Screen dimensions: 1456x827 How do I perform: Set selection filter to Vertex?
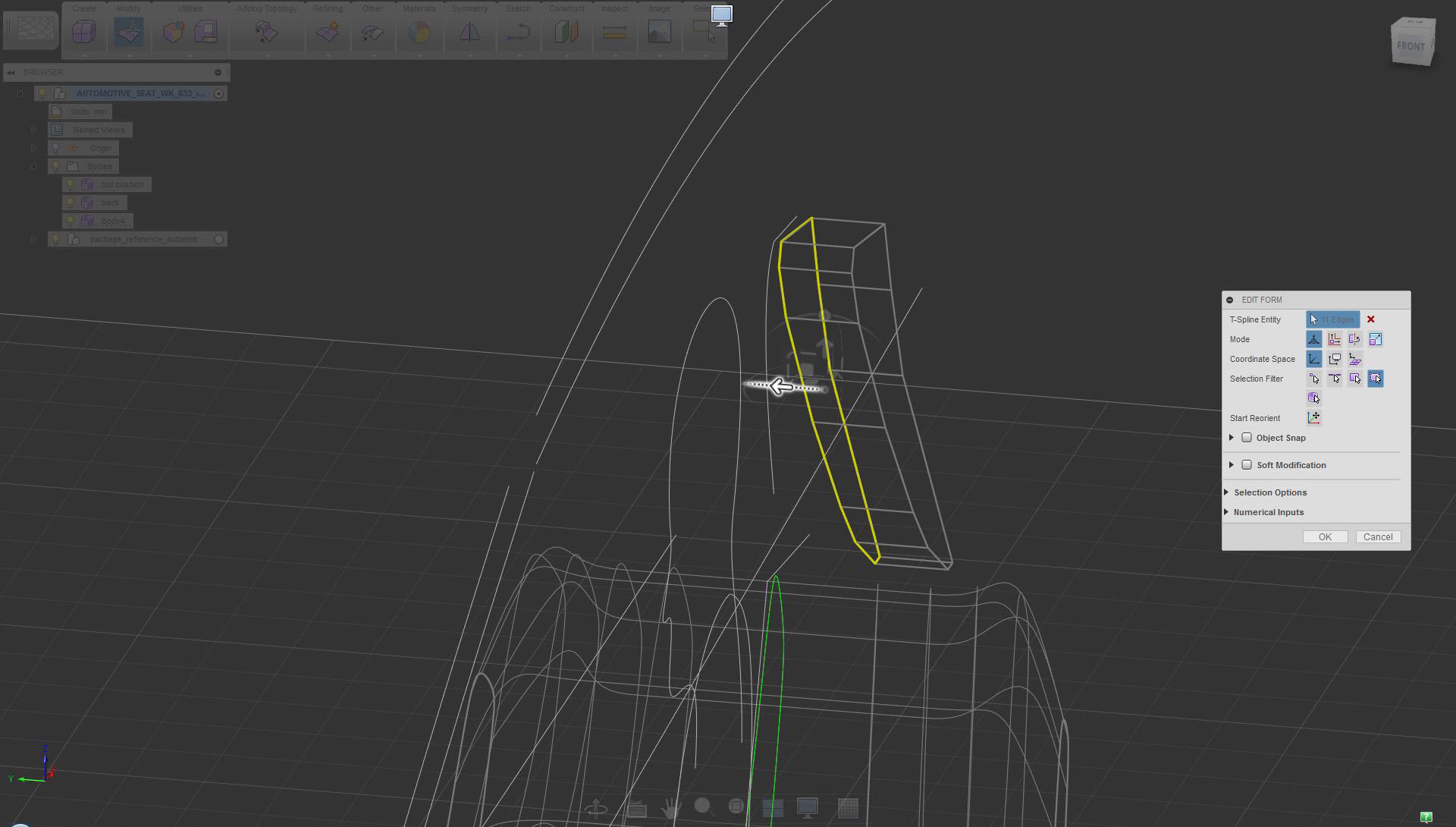coord(1313,379)
